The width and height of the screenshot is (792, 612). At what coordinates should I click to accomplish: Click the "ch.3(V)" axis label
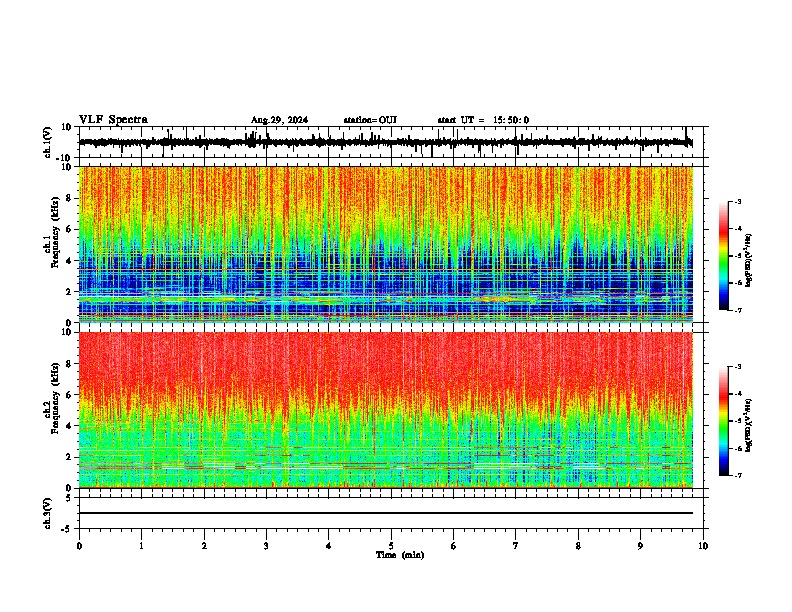click(x=48, y=514)
